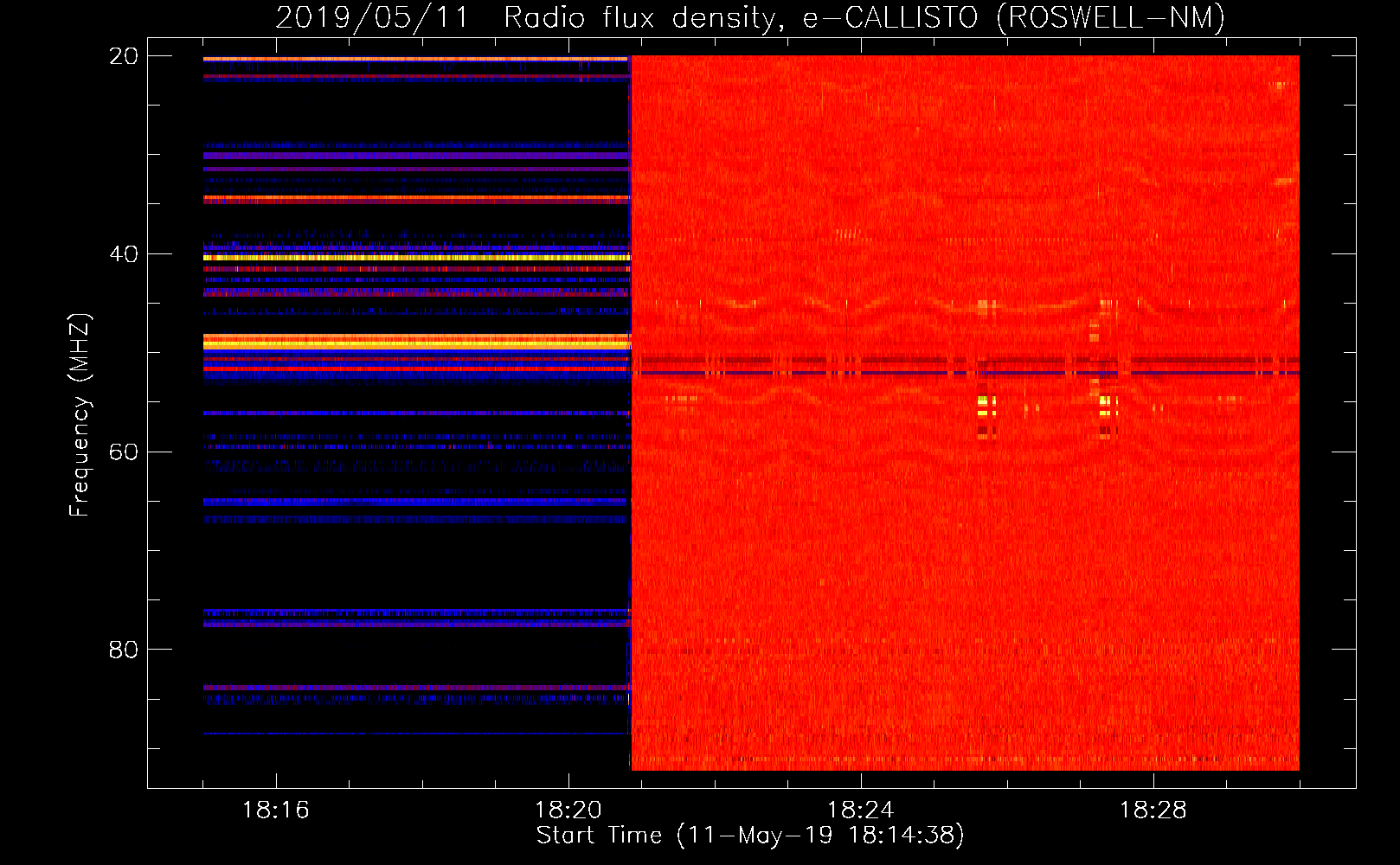Click the '60' frequency tick label

pos(124,452)
